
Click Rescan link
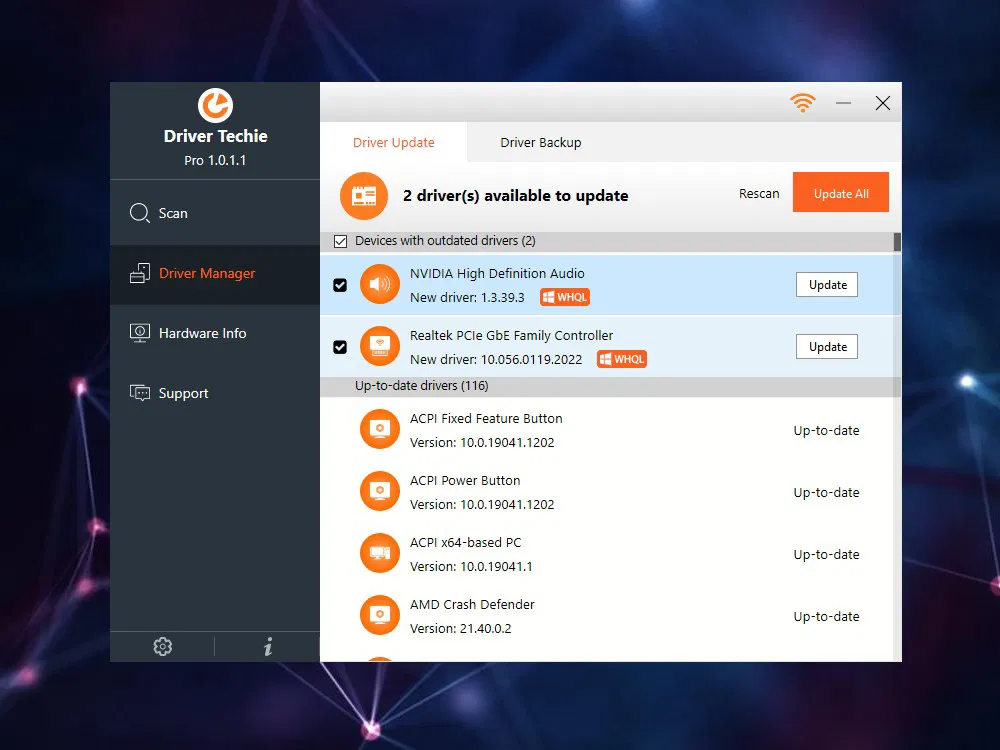coord(759,193)
